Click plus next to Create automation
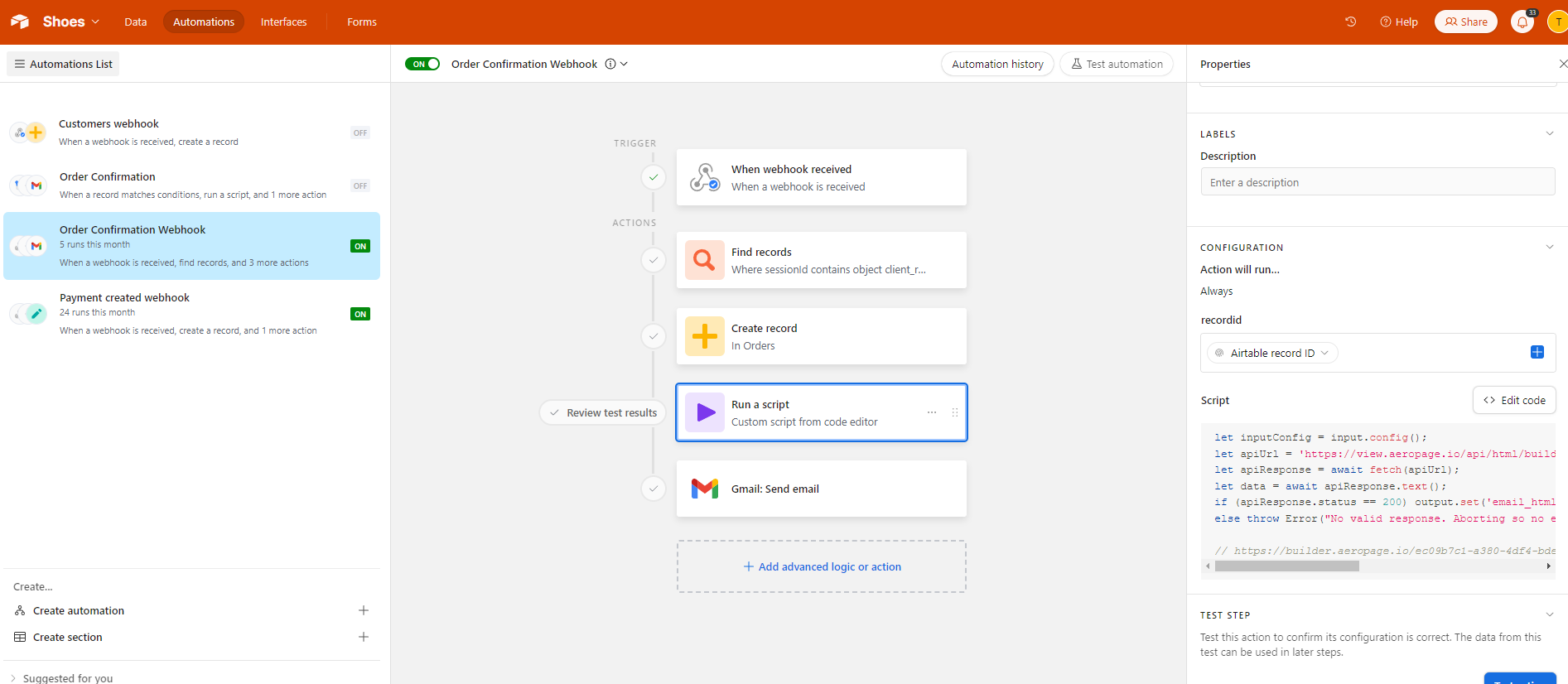The height and width of the screenshot is (684, 1568). (x=364, y=610)
